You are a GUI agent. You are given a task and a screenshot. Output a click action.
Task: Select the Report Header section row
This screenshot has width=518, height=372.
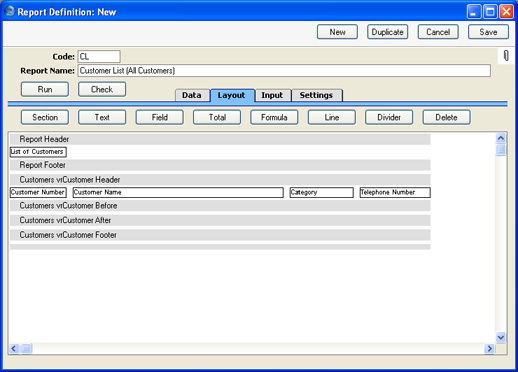tap(220, 139)
